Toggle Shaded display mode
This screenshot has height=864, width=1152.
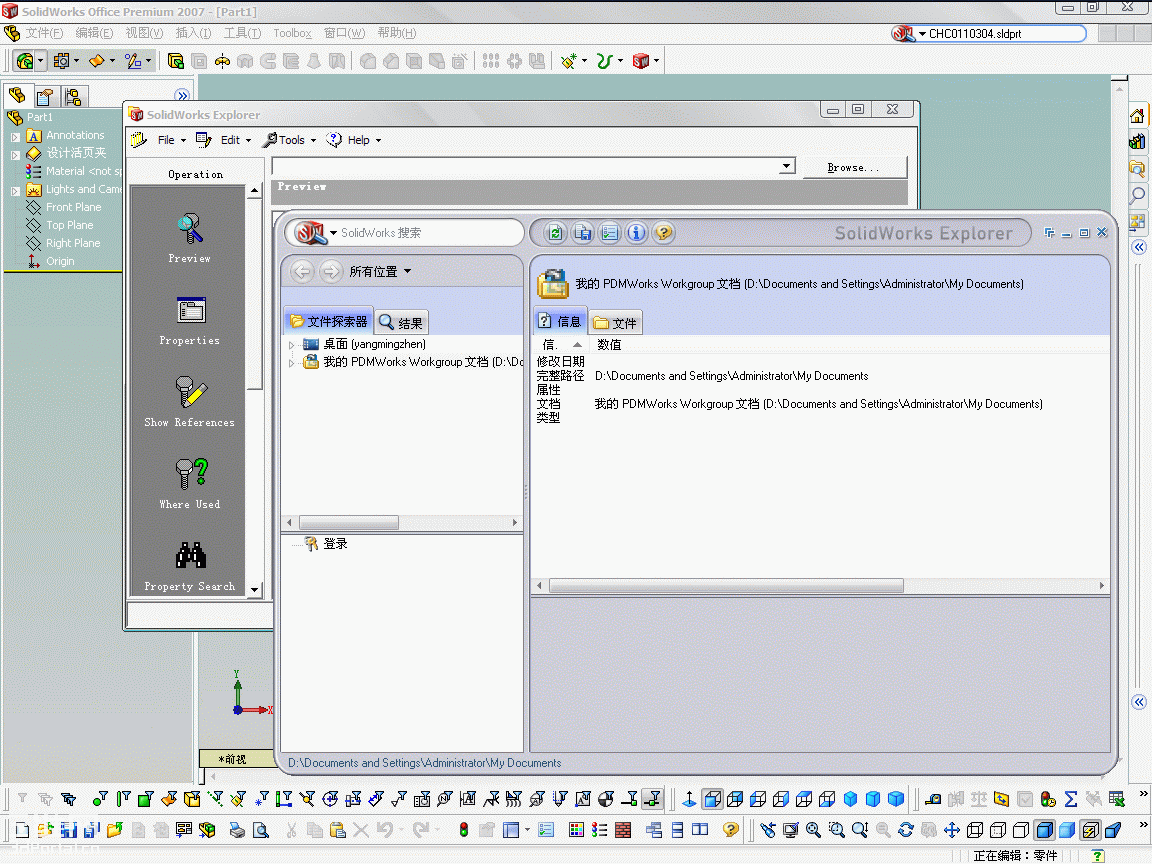(x=1067, y=830)
